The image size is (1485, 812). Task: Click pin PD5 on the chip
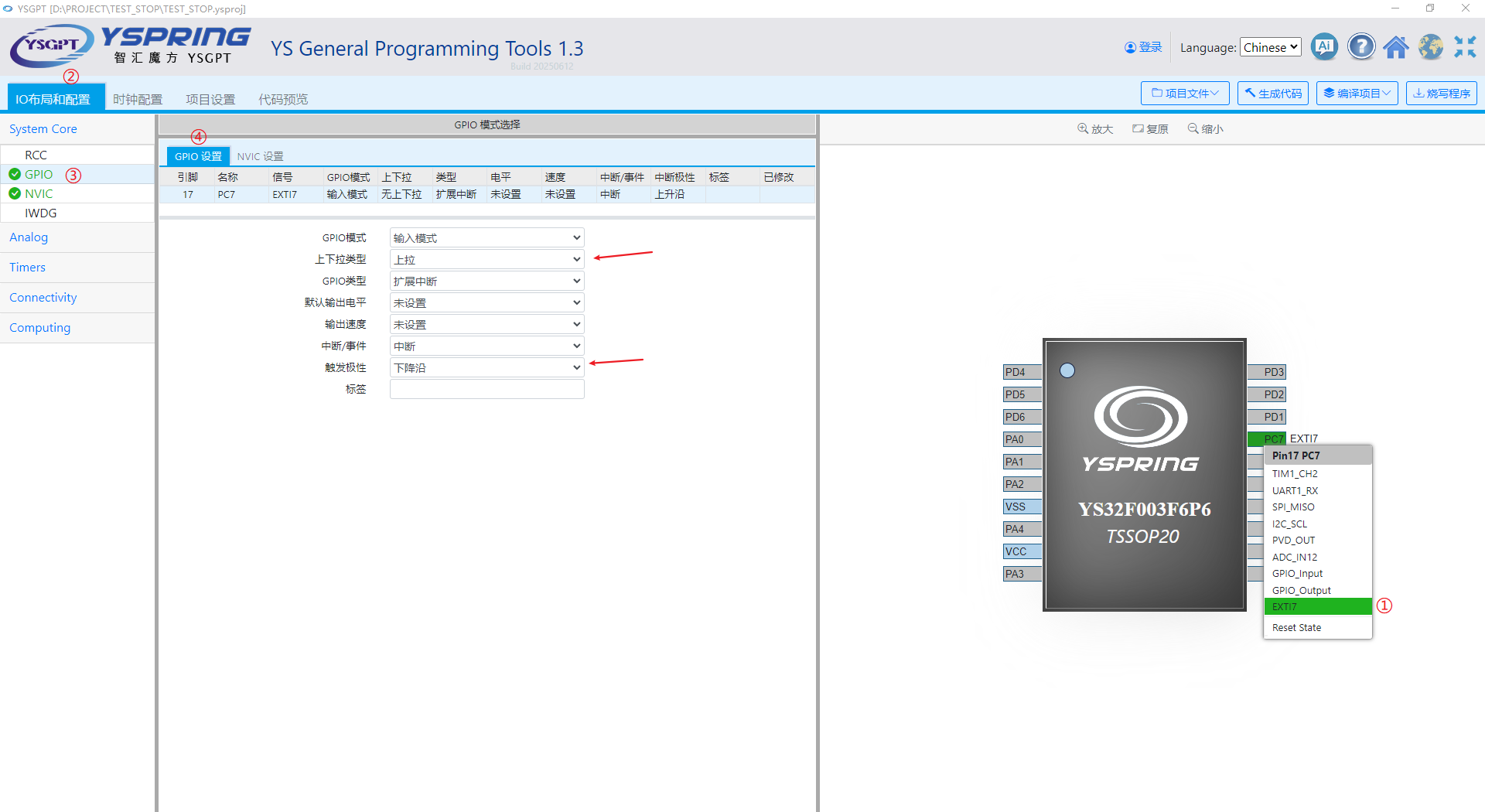(1022, 394)
